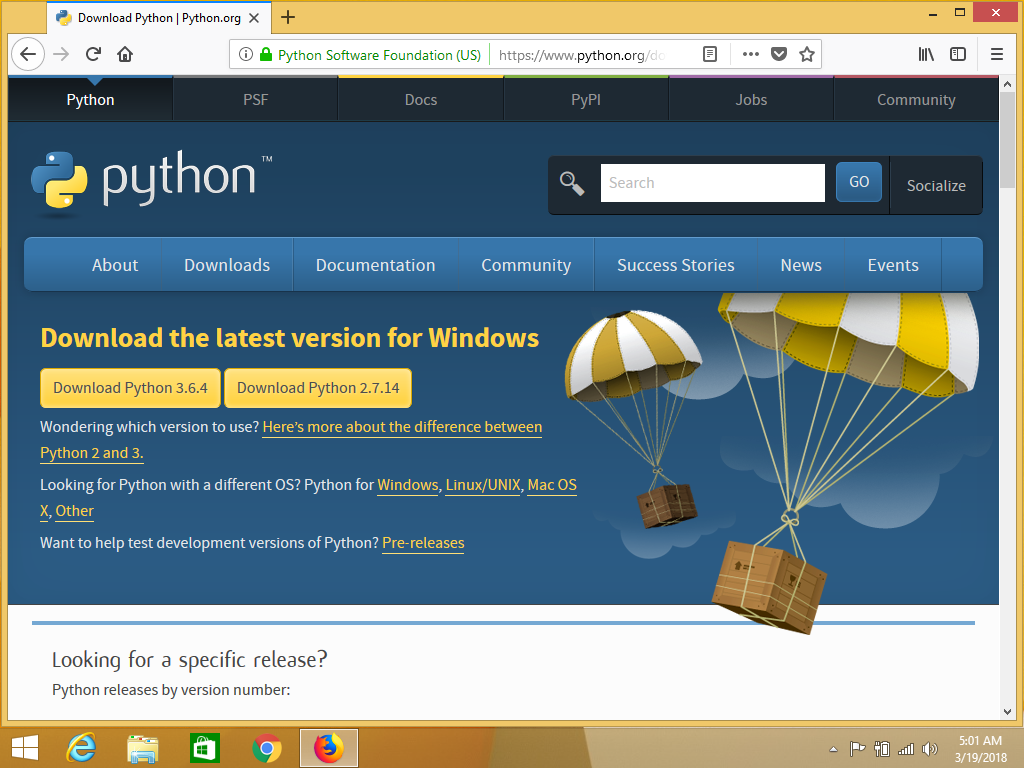Image resolution: width=1024 pixels, height=768 pixels.
Task: Open the Pre-releases link
Action: 423,543
